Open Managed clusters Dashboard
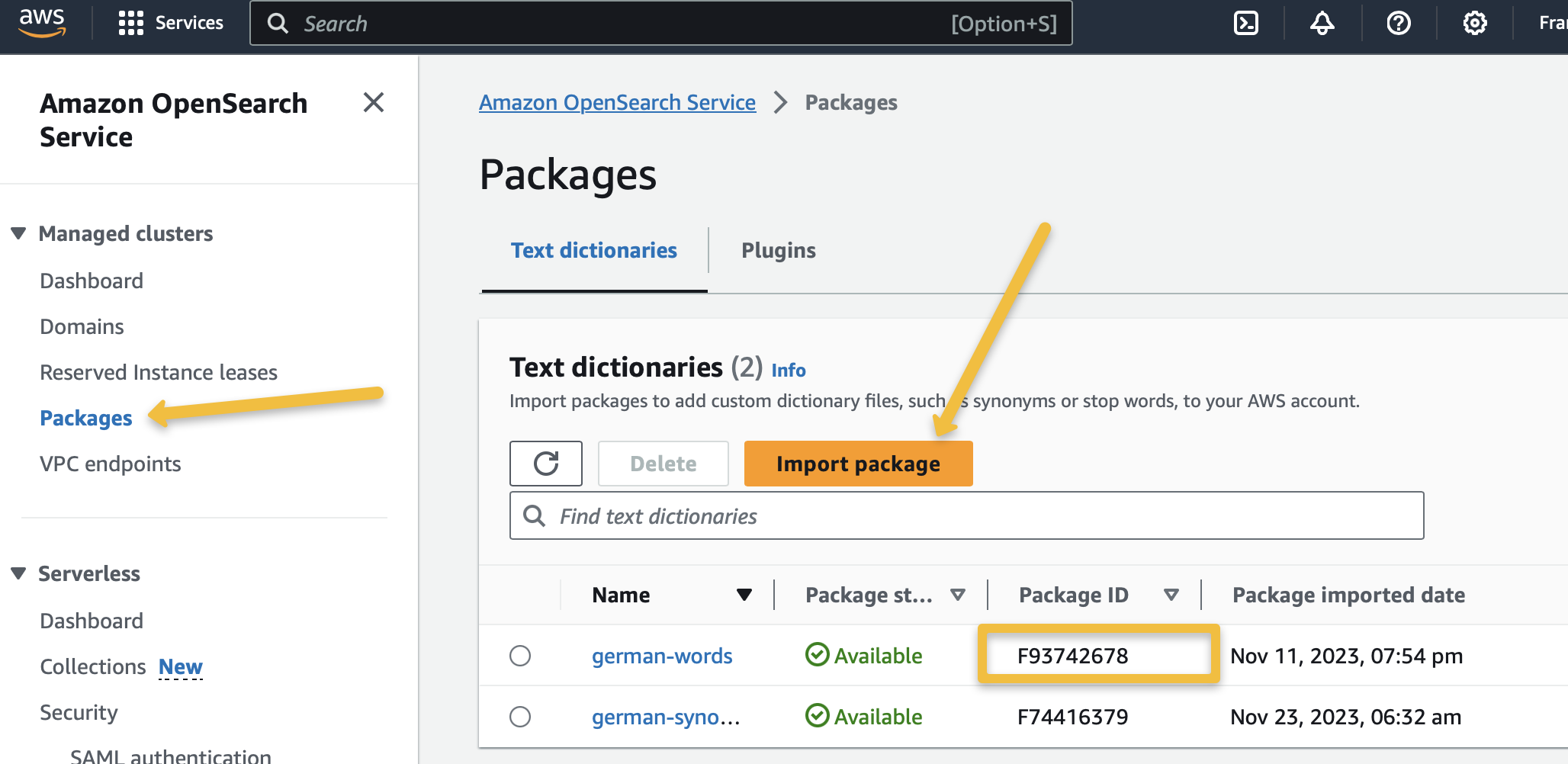This screenshot has width=1568, height=764. click(92, 281)
